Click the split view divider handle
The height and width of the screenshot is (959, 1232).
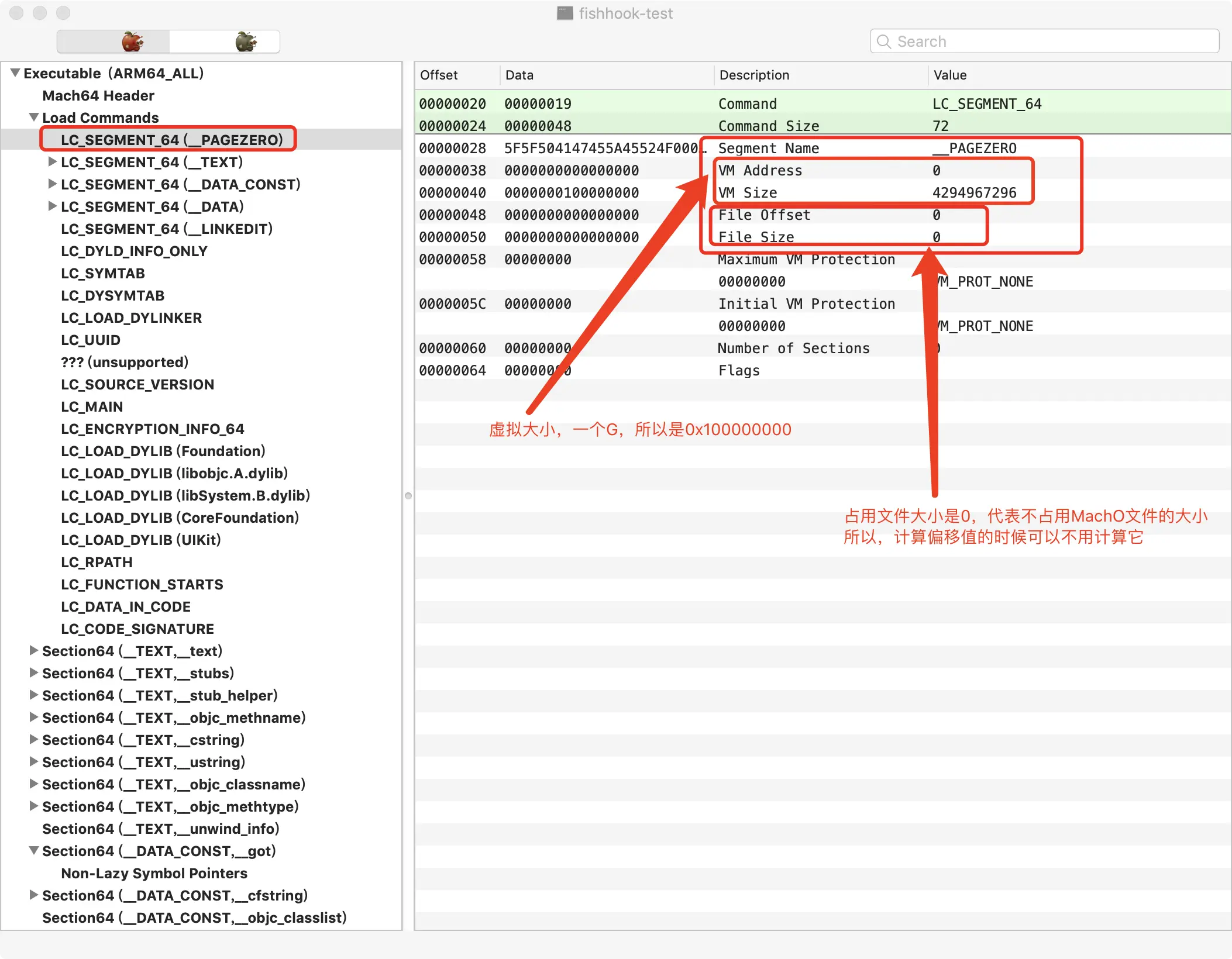[x=408, y=496]
